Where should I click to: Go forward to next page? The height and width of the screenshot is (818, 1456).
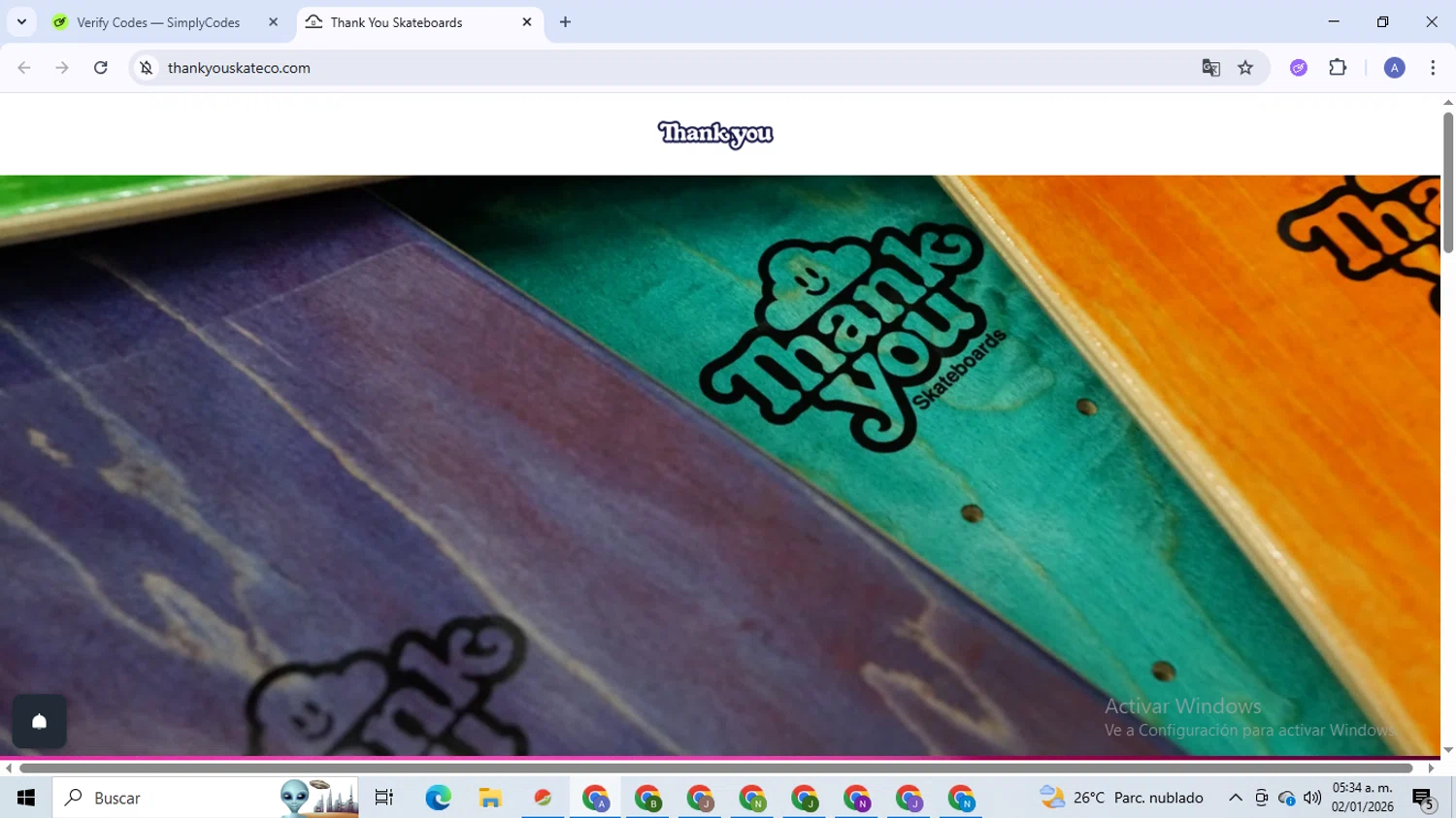pyautogui.click(x=62, y=68)
